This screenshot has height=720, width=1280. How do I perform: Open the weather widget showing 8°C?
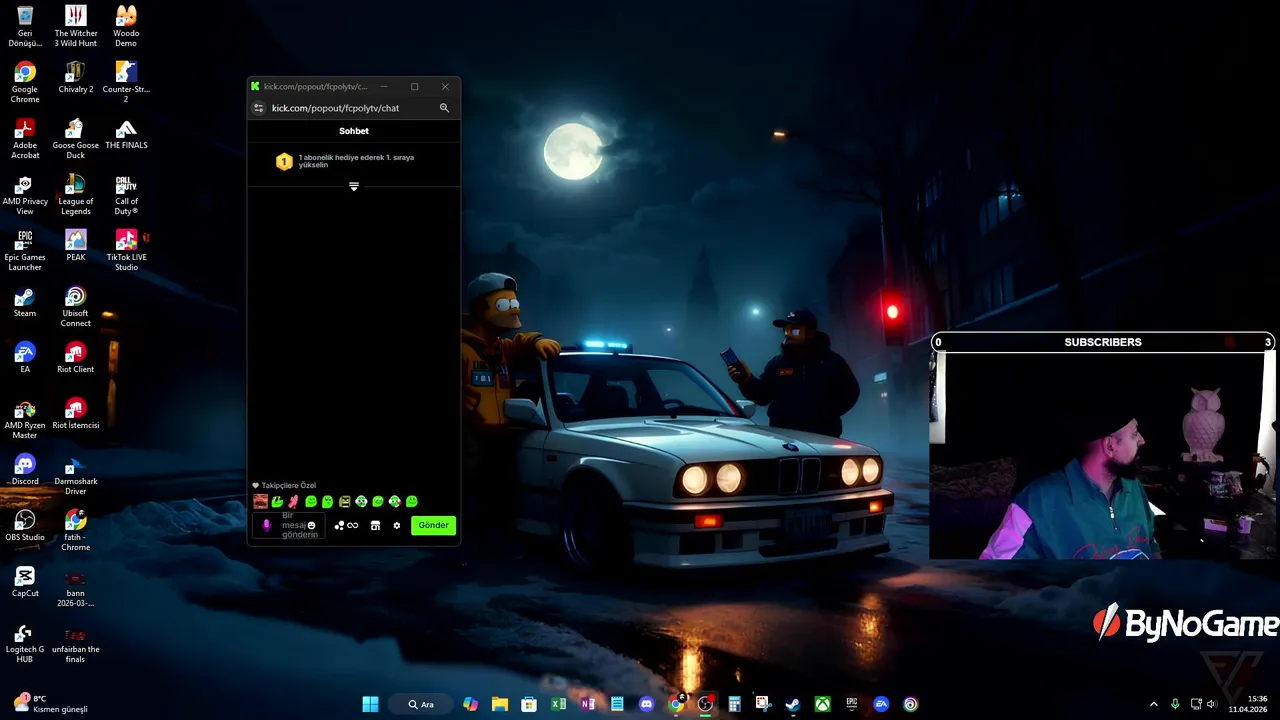[50, 704]
